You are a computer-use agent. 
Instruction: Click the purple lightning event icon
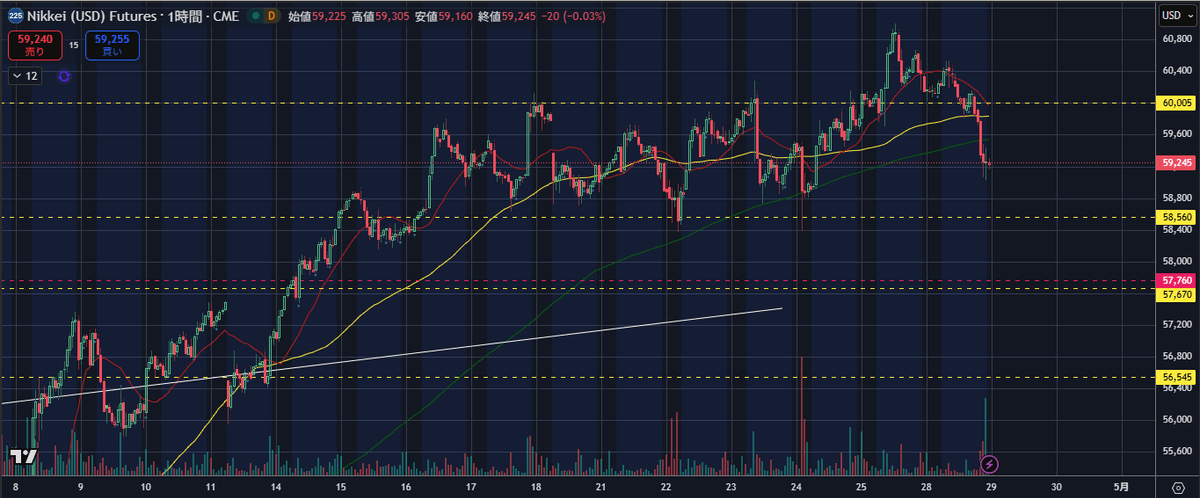[x=989, y=463]
